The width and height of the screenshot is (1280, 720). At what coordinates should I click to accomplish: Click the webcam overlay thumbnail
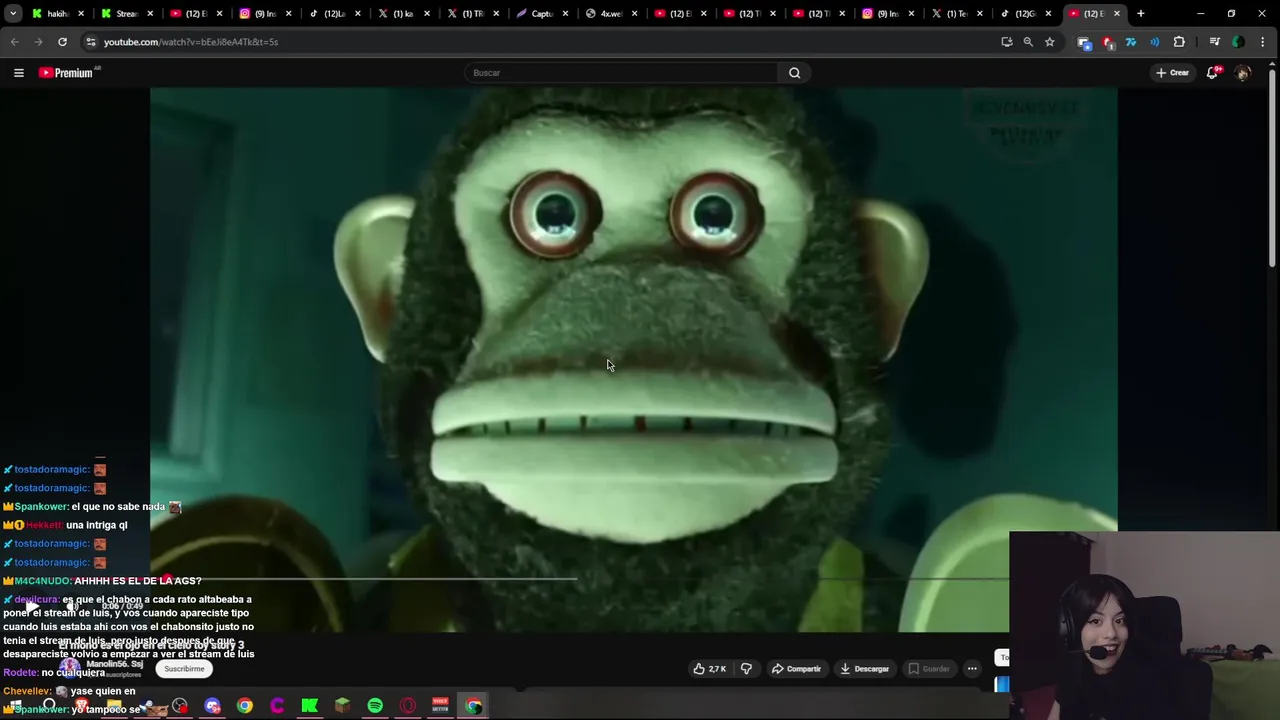[1145, 625]
